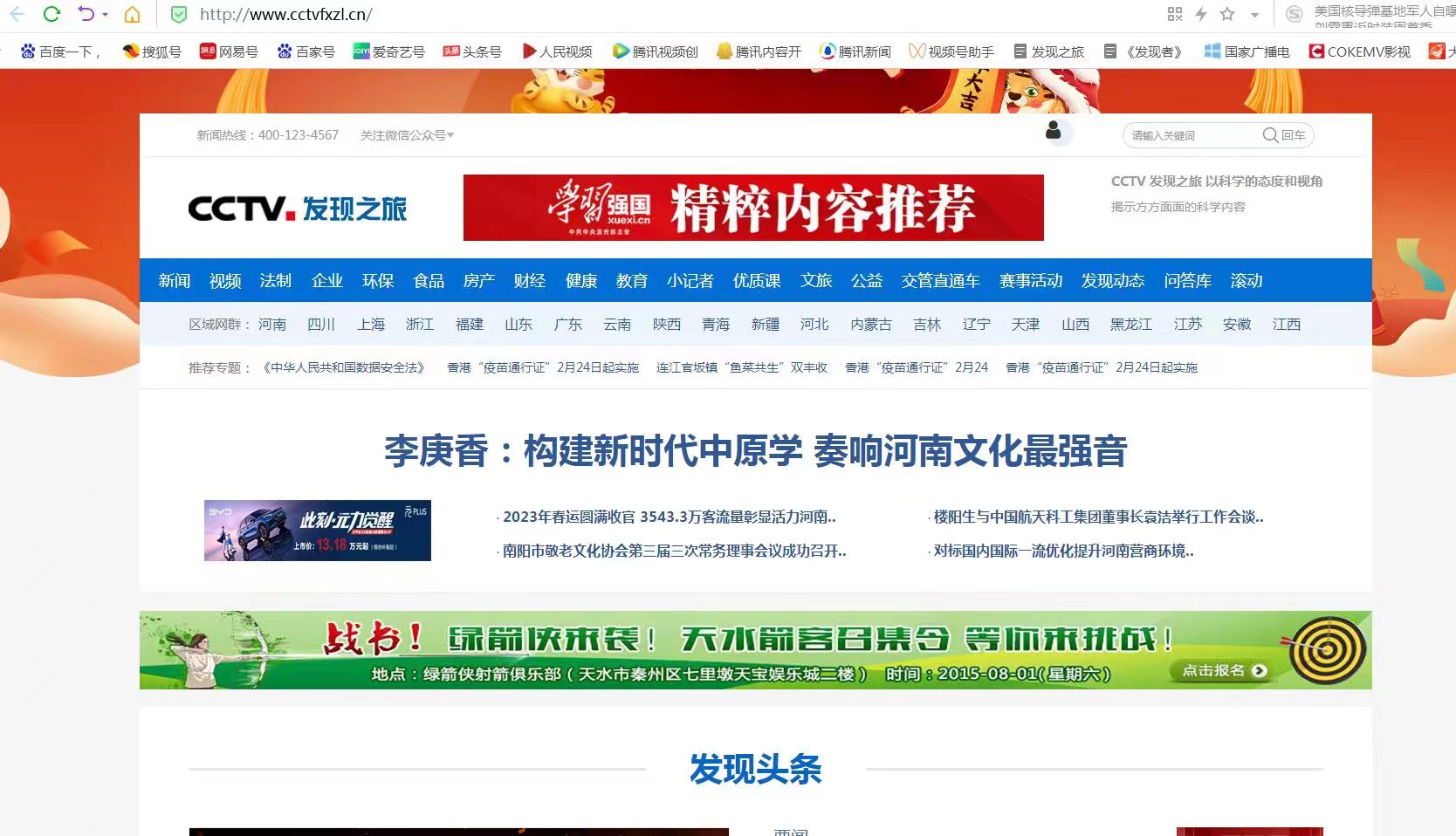Select 内蒙古 regional site link
The image size is (1456, 836).
(x=871, y=324)
